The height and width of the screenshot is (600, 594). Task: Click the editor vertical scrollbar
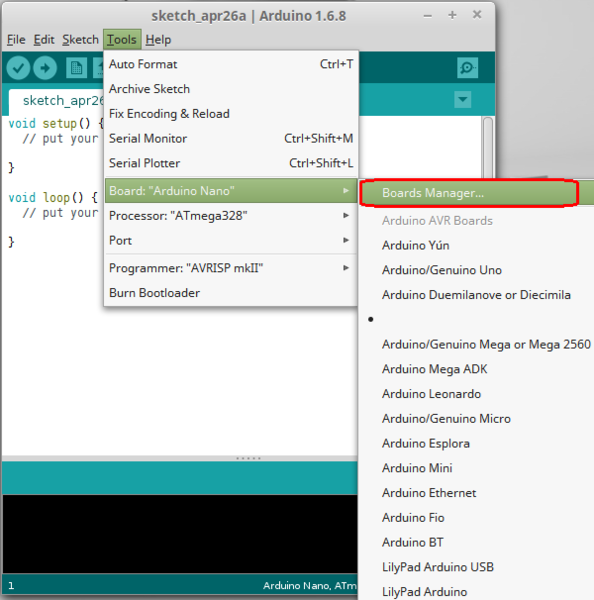(488, 147)
